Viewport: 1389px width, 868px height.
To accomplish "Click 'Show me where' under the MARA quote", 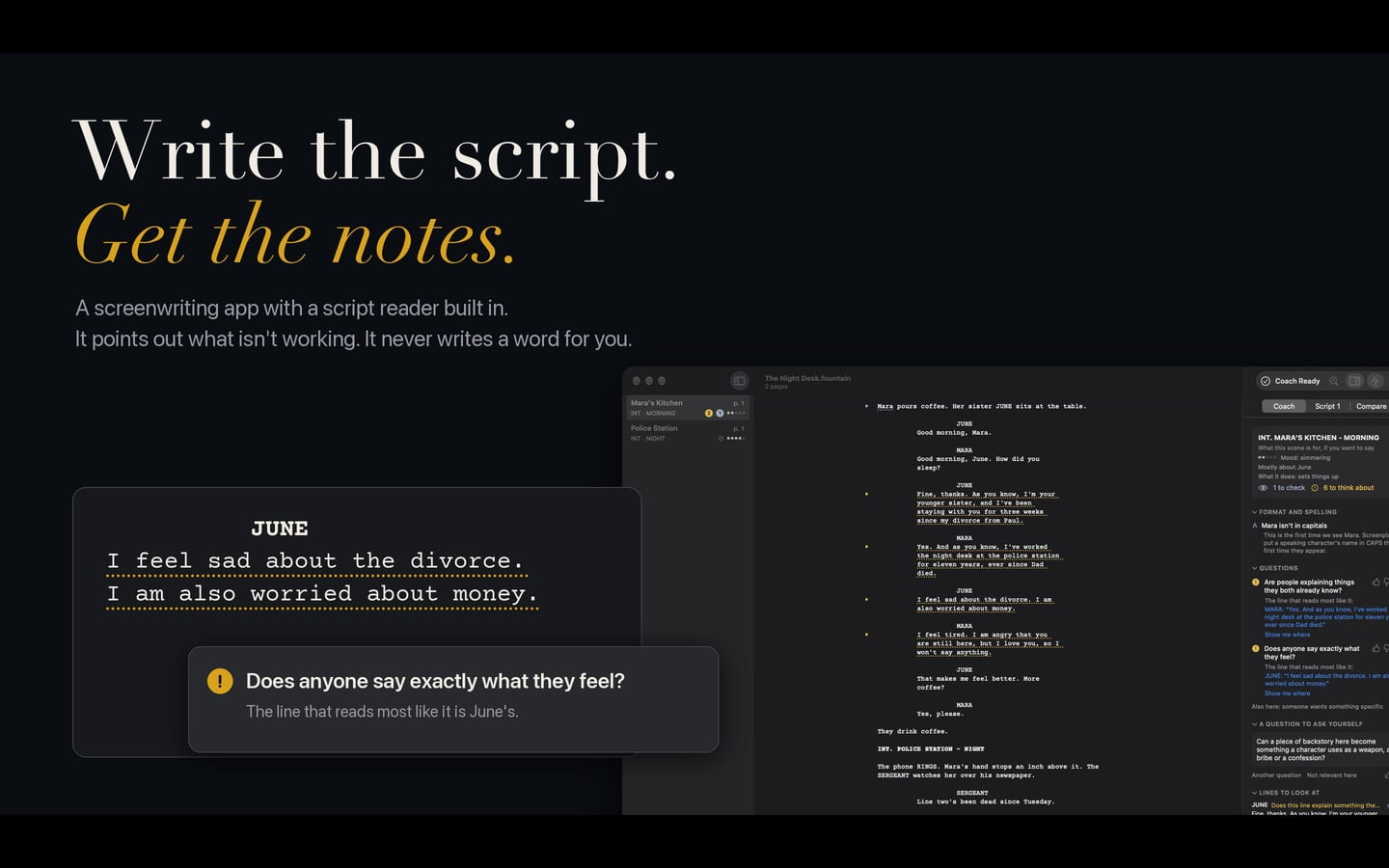I will (x=1288, y=635).
